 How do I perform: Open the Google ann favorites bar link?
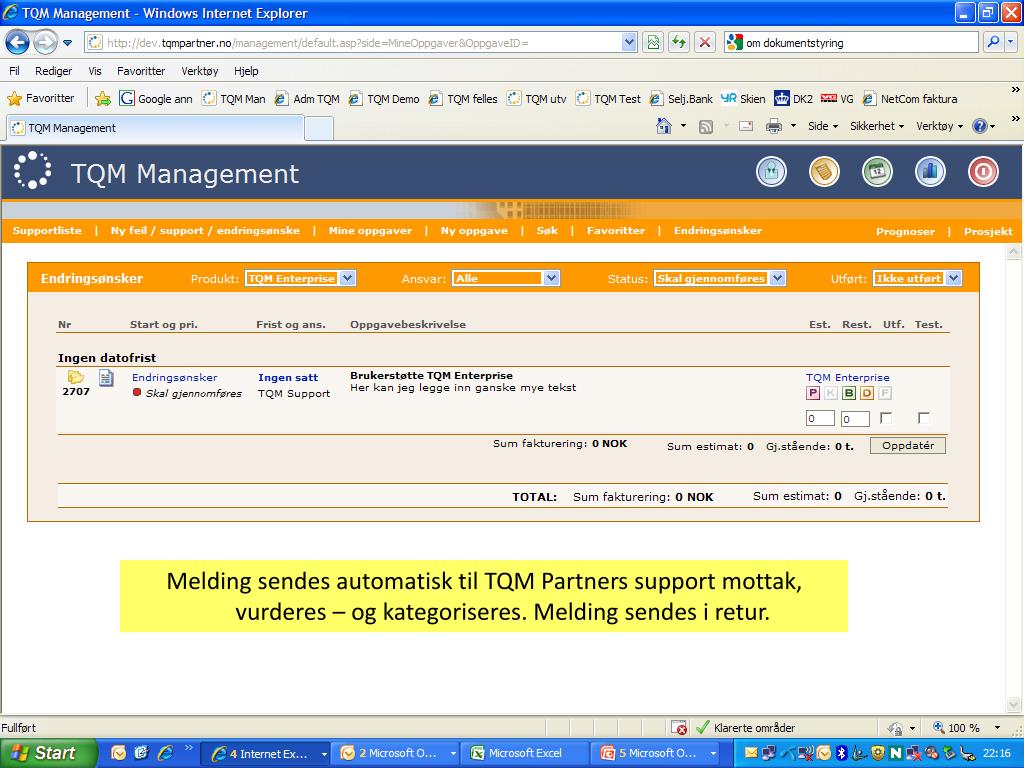point(156,99)
